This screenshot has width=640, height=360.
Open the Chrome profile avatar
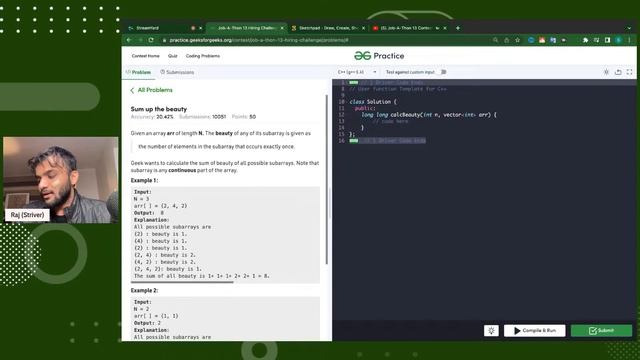pos(619,40)
